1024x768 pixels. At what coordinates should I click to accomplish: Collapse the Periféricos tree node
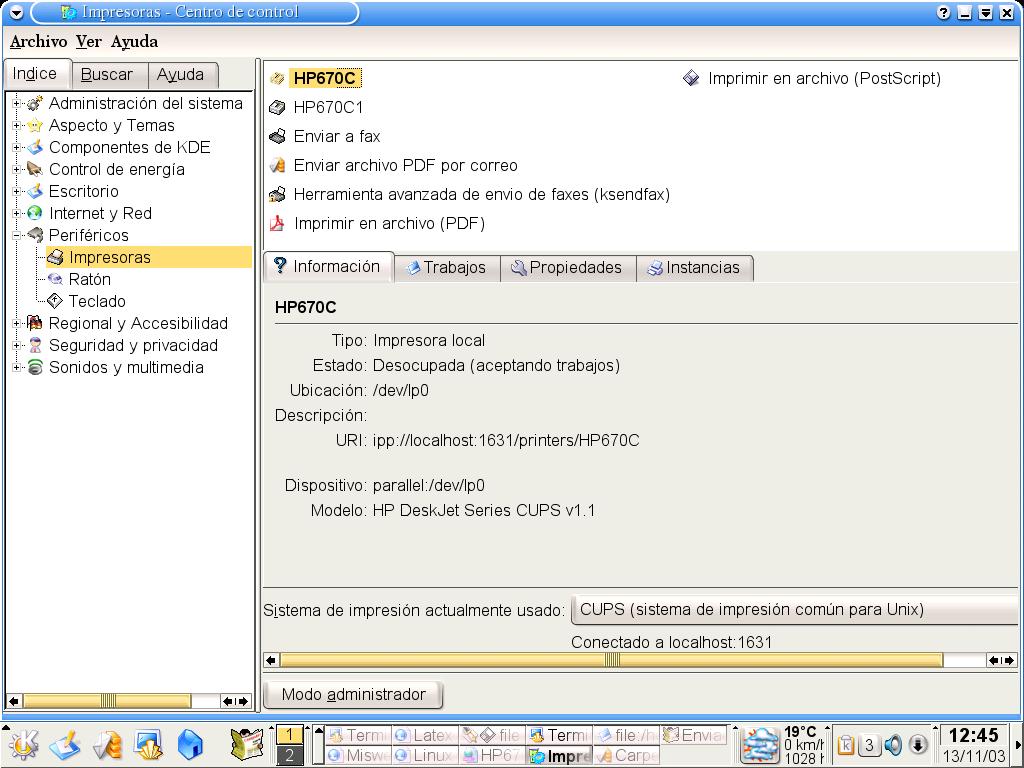tap(17, 235)
